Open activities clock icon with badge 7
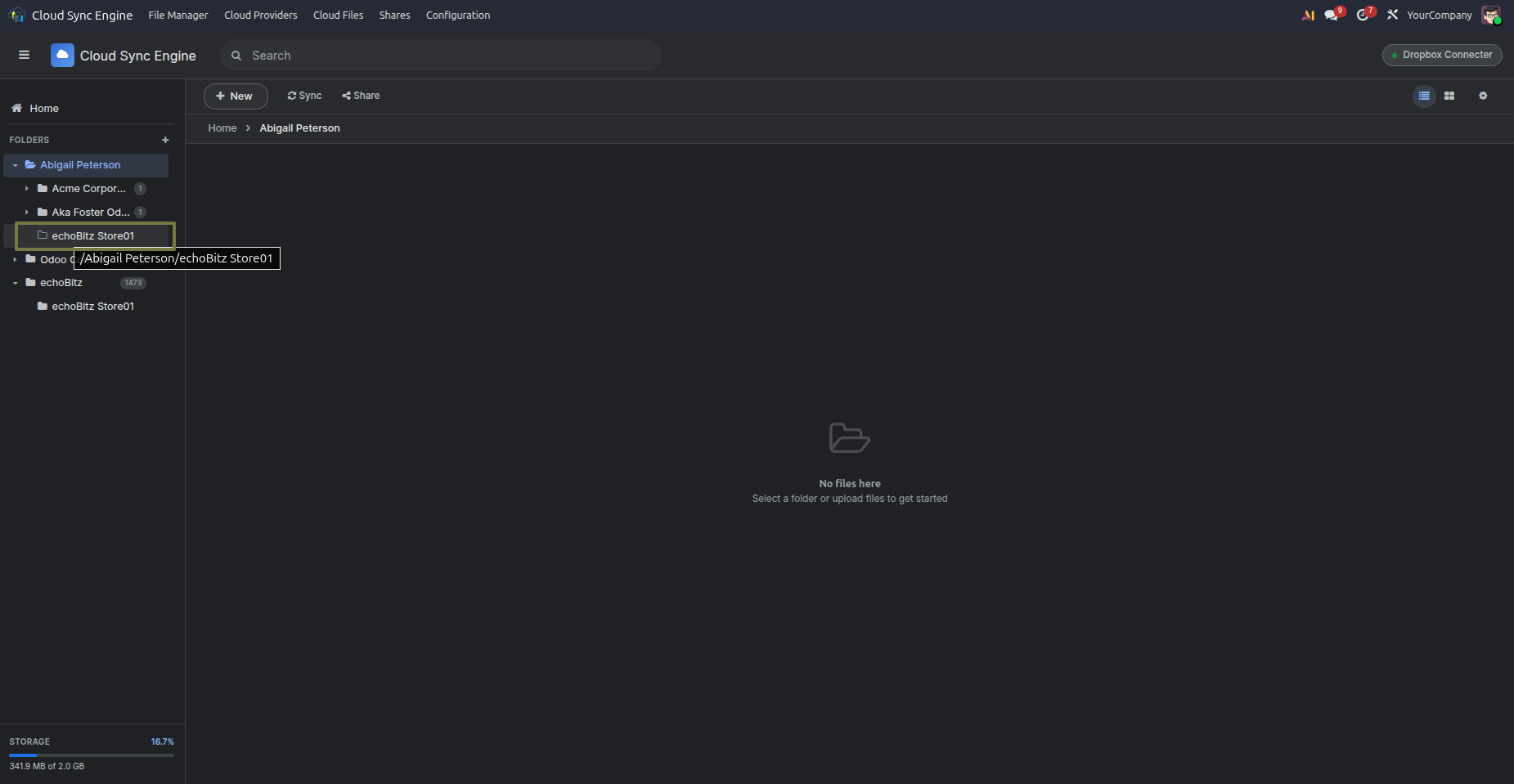Screen dimensions: 1514x784 [x=1364, y=15]
